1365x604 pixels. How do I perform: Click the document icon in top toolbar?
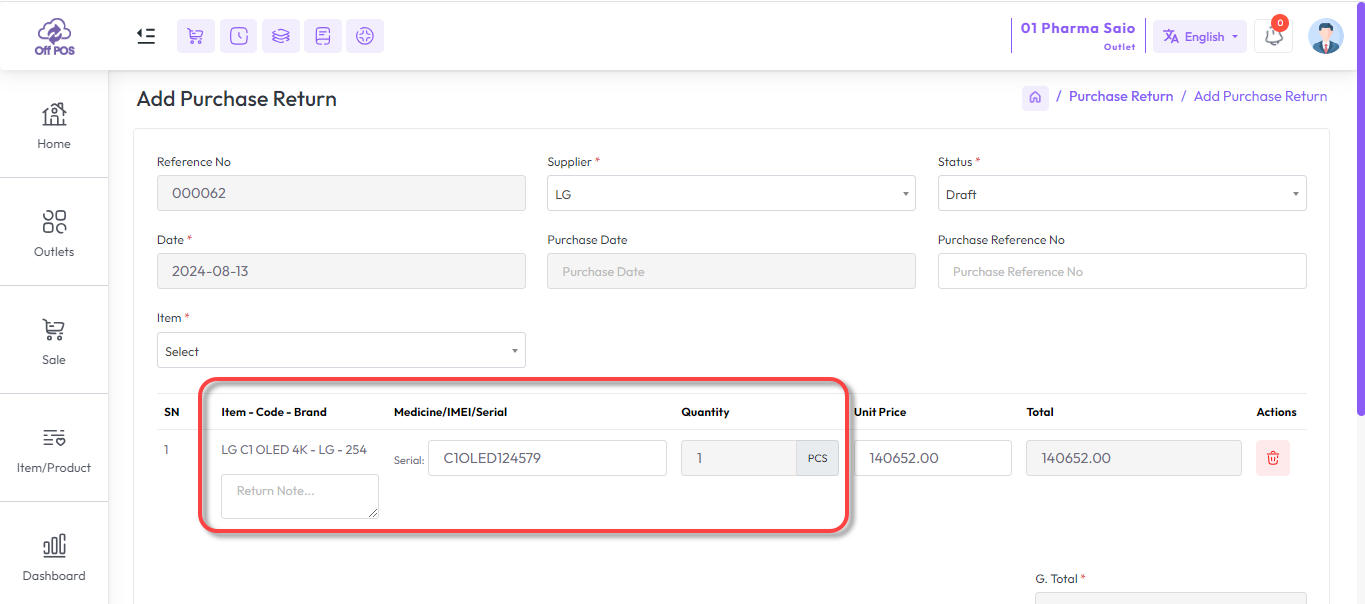click(323, 36)
